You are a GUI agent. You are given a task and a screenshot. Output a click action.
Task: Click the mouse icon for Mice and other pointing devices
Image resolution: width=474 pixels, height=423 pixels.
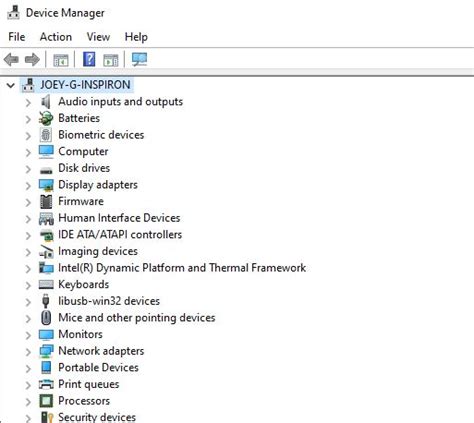46,318
